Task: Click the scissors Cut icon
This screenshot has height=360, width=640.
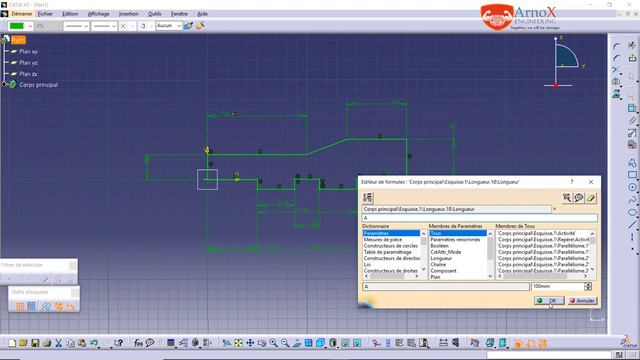Action: click(x=58, y=343)
